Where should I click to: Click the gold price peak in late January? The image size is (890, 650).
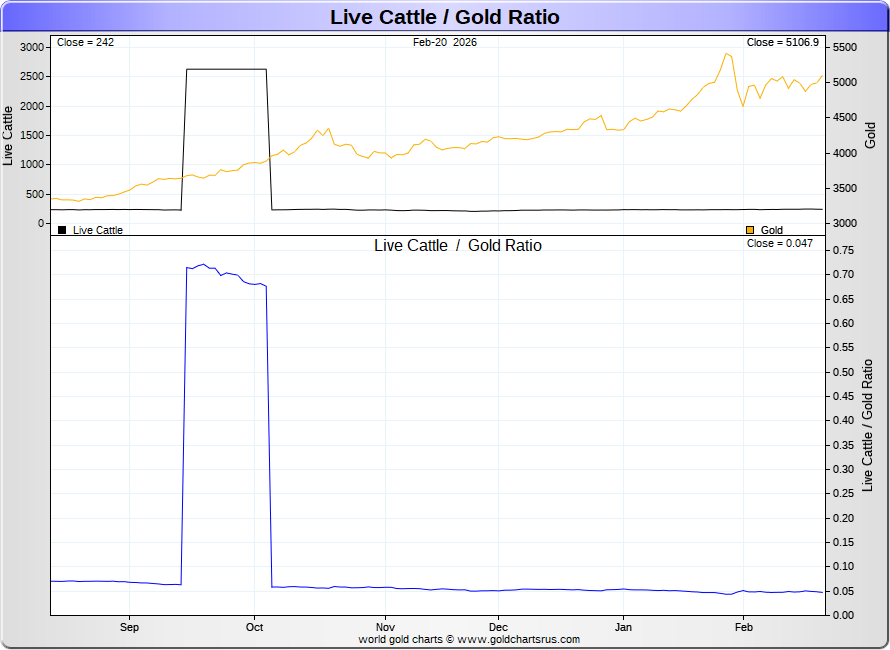tap(727, 54)
